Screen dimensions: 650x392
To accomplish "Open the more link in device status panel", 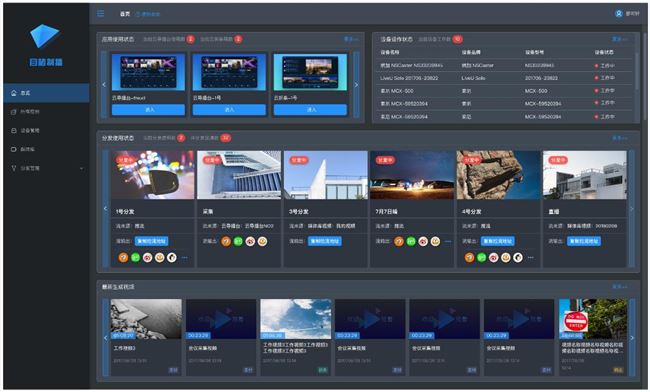I will tap(619, 39).
